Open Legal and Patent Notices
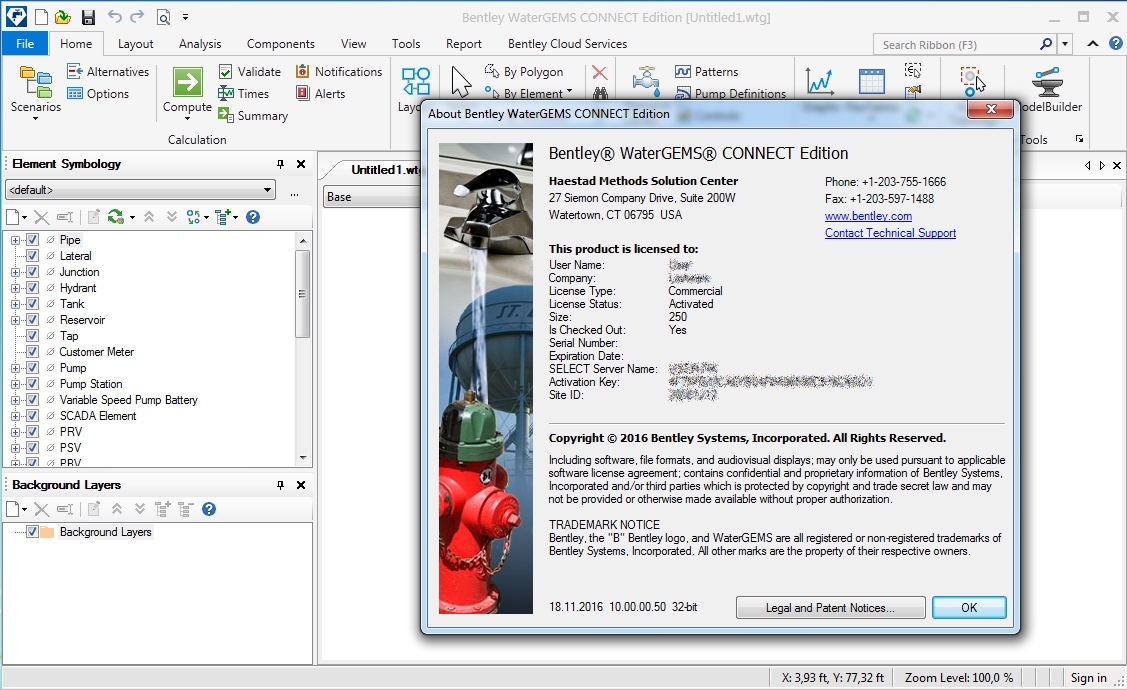The width and height of the screenshot is (1127, 690). 830,607
